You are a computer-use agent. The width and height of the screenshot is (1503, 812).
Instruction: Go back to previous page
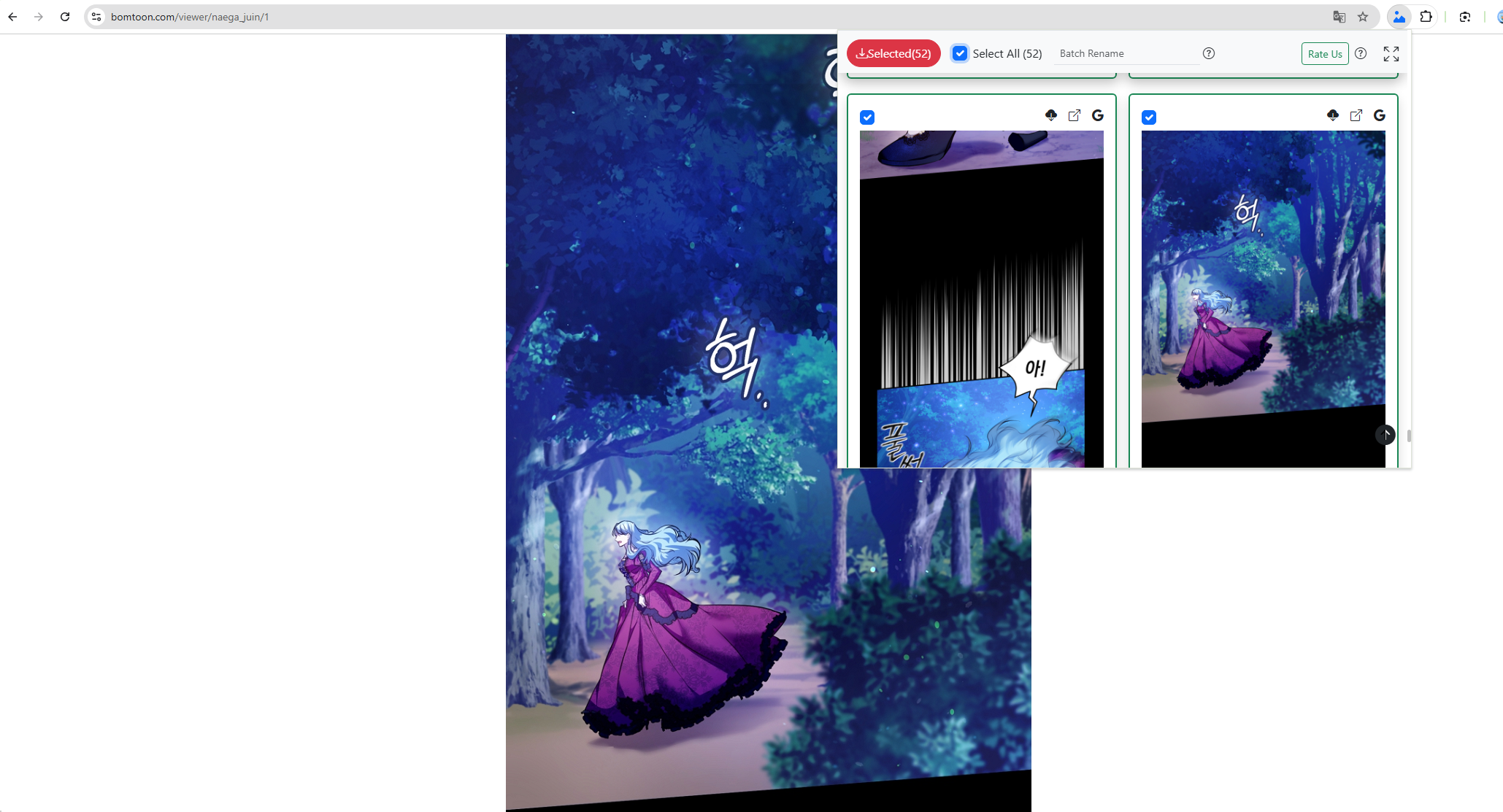[x=12, y=17]
